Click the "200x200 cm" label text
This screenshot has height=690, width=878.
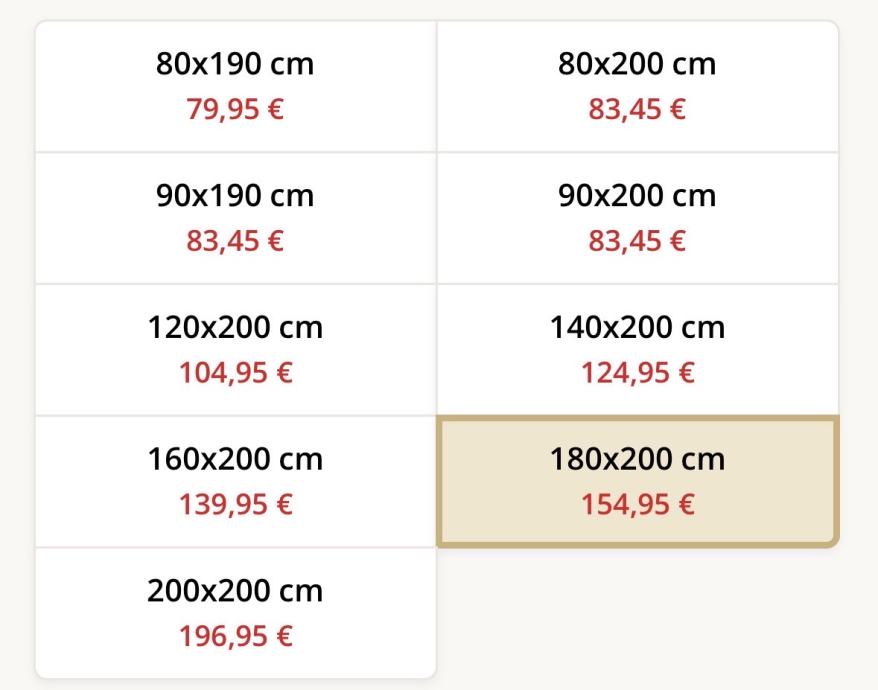click(x=235, y=591)
